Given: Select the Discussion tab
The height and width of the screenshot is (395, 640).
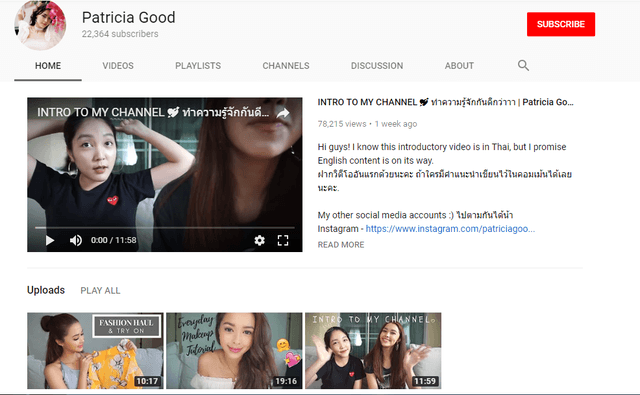Looking at the screenshot, I should pyautogui.click(x=377, y=66).
